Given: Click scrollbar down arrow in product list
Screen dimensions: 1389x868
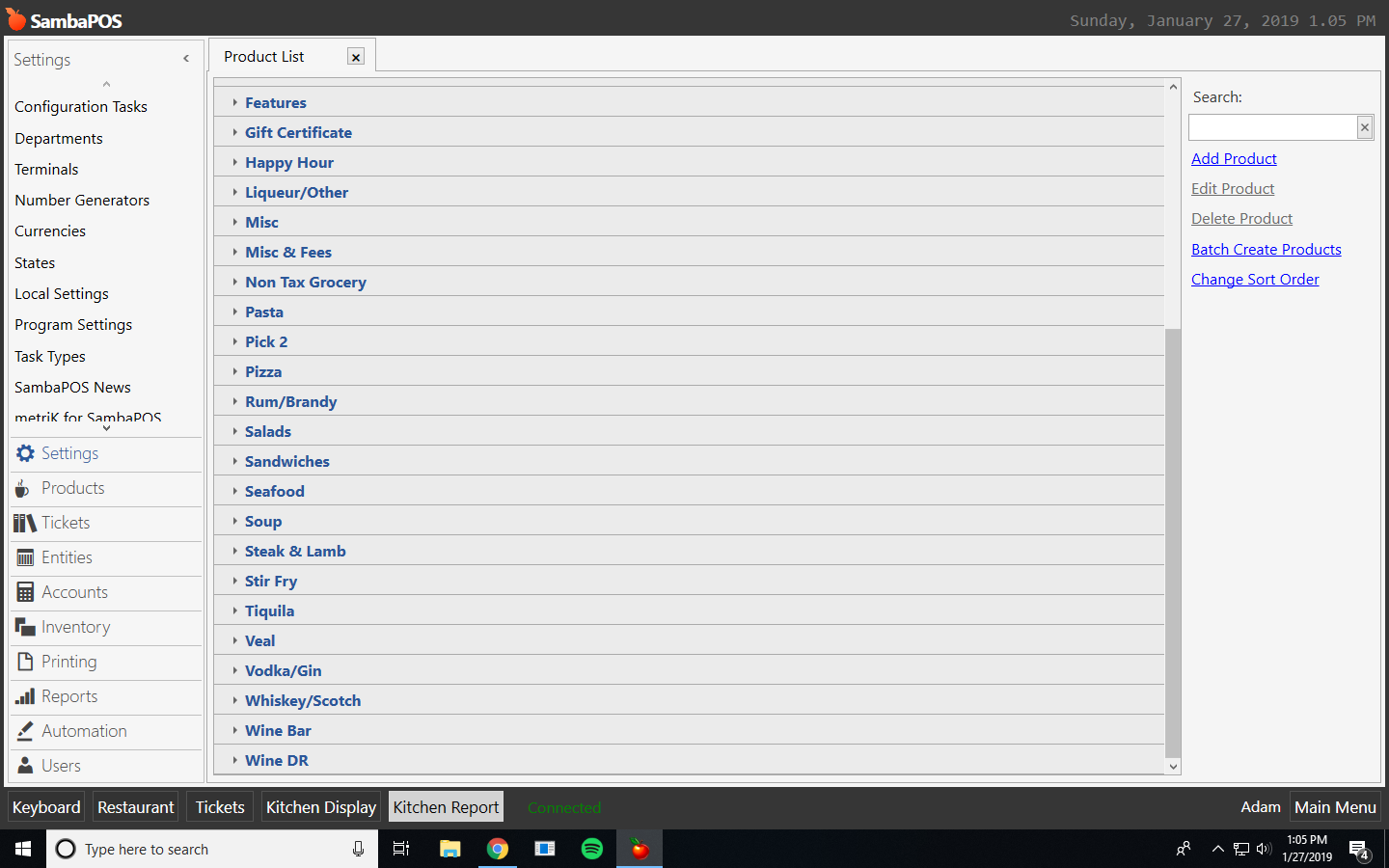Looking at the screenshot, I should pyautogui.click(x=1173, y=767).
